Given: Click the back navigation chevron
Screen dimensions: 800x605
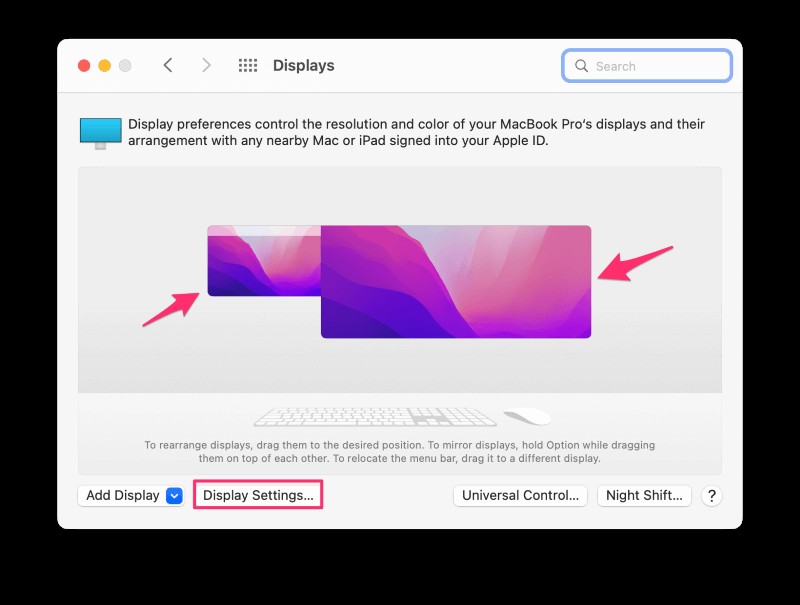Looking at the screenshot, I should pyautogui.click(x=168, y=65).
